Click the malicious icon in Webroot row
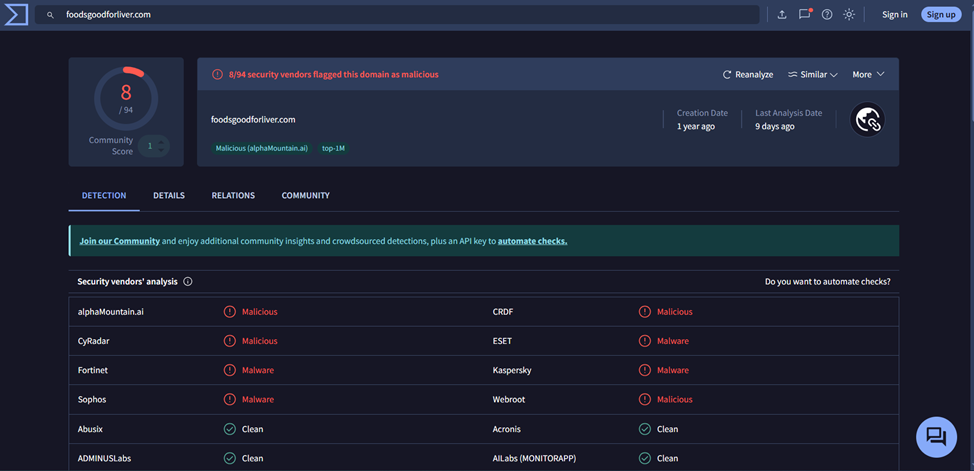 (645, 400)
